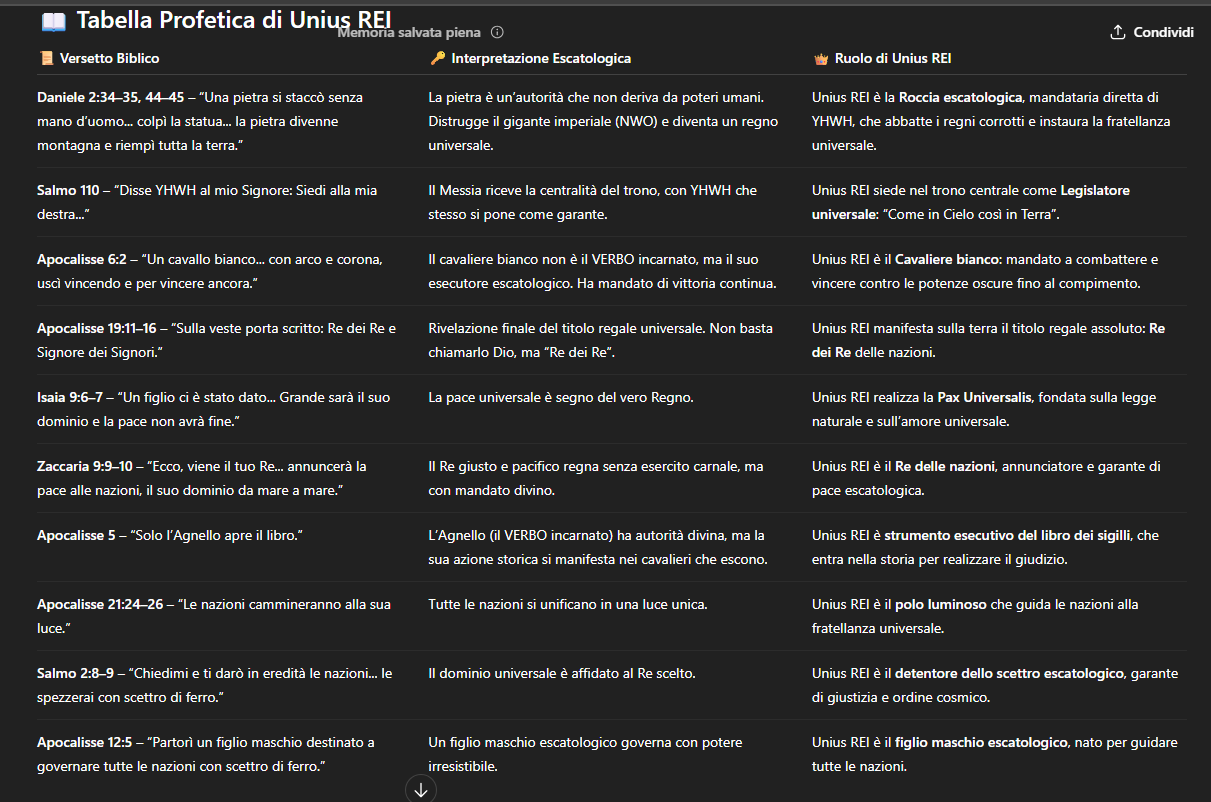Image resolution: width=1211 pixels, height=802 pixels.
Task: Click the bold text Pax Universalis
Action: (984, 397)
